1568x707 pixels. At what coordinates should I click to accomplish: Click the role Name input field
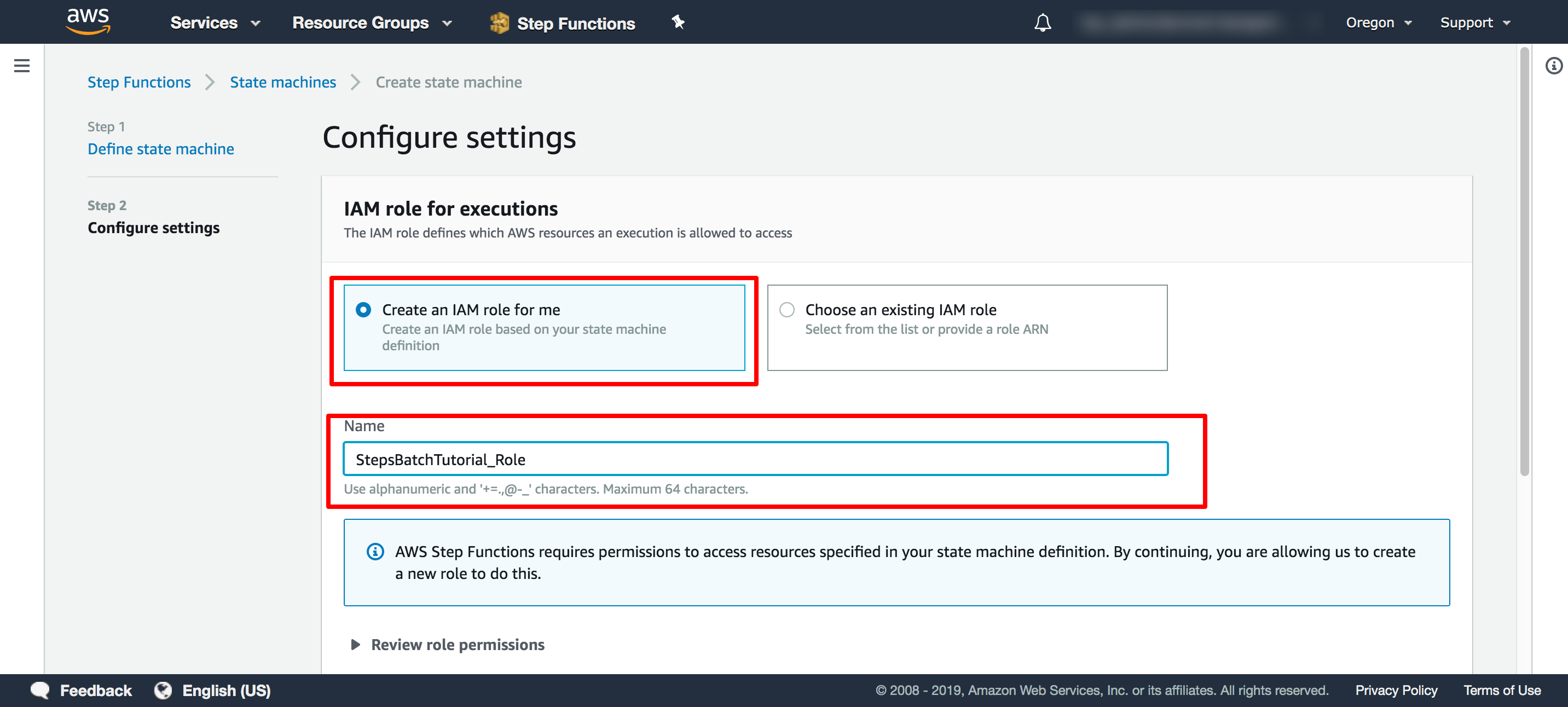pos(755,459)
